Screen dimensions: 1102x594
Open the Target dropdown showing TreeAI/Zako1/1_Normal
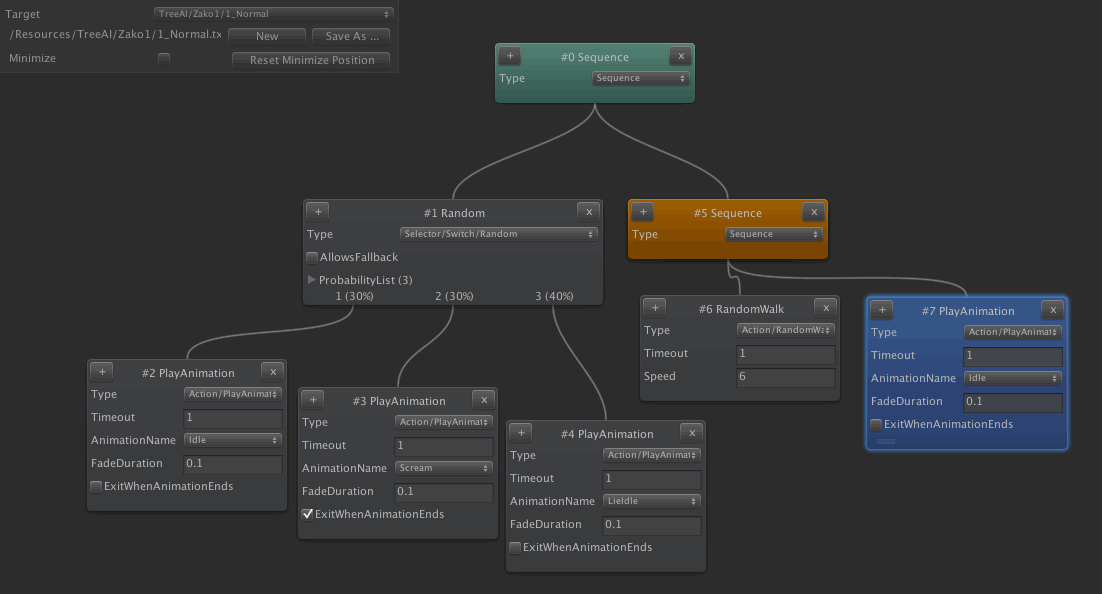click(x=272, y=14)
